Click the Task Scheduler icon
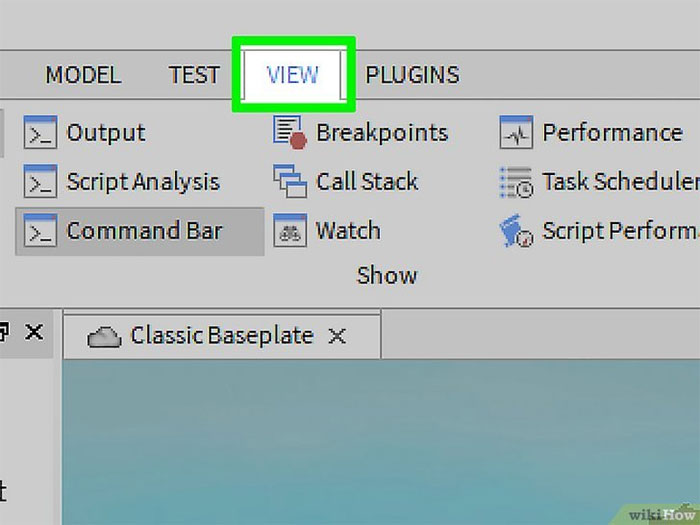Viewport: 700px width, 525px height. tap(516, 182)
